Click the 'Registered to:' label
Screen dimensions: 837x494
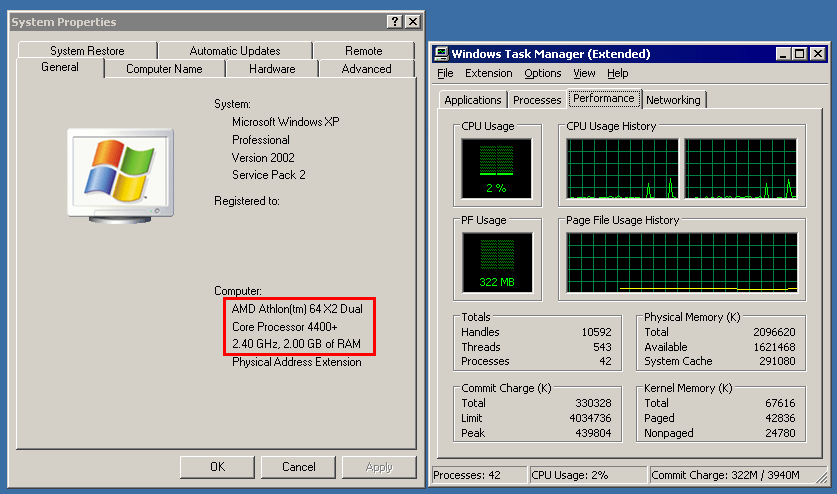[247, 201]
